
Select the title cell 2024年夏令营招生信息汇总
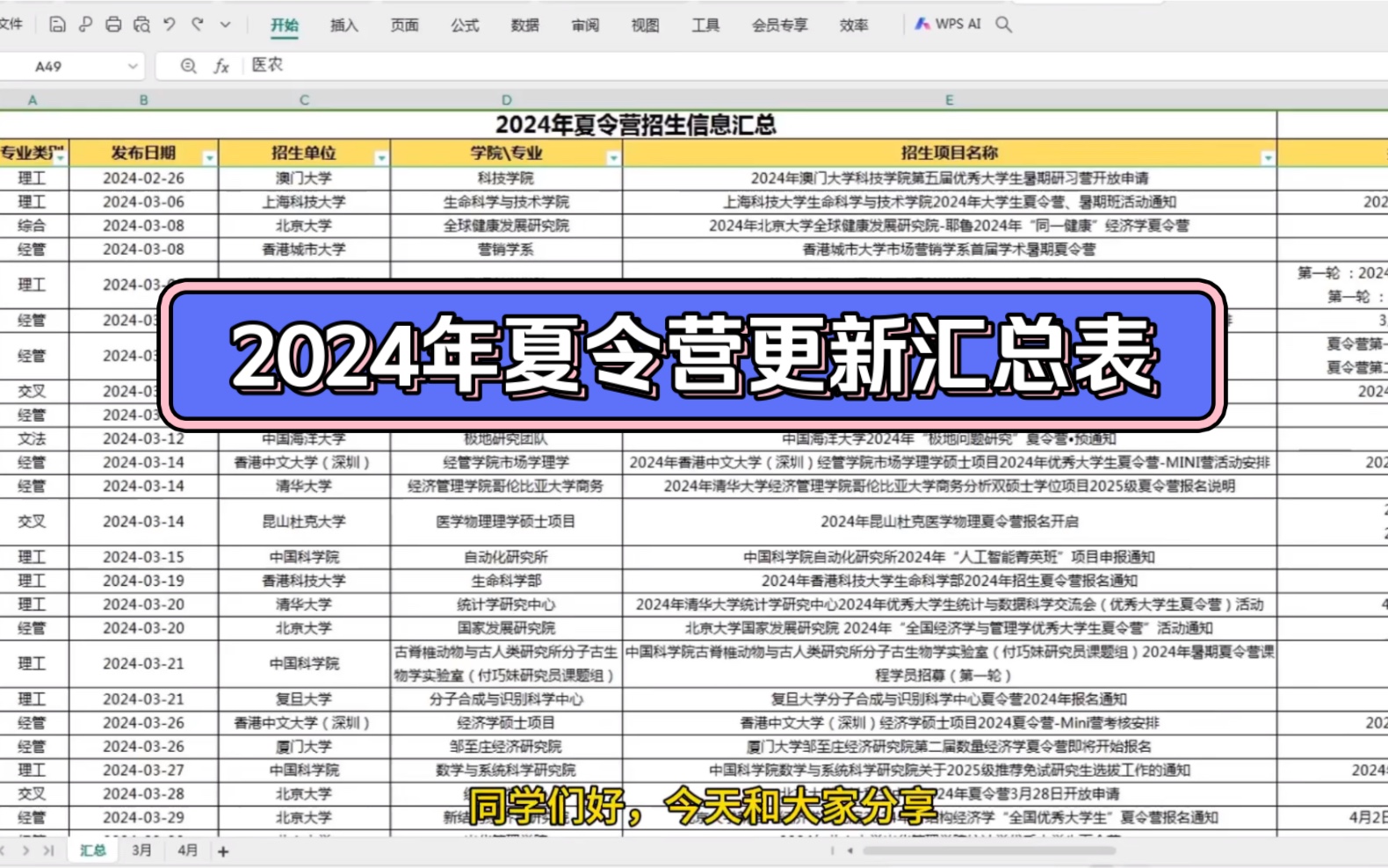[x=637, y=125]
